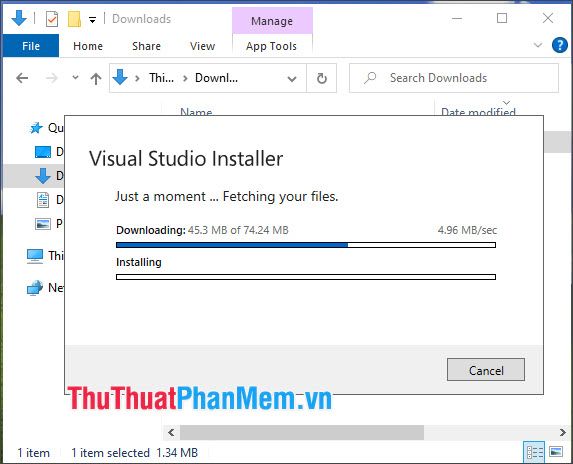Click the search magnifier icon
Image resolution: width=573 pixels, height=464 pixels.
[370, 78]
